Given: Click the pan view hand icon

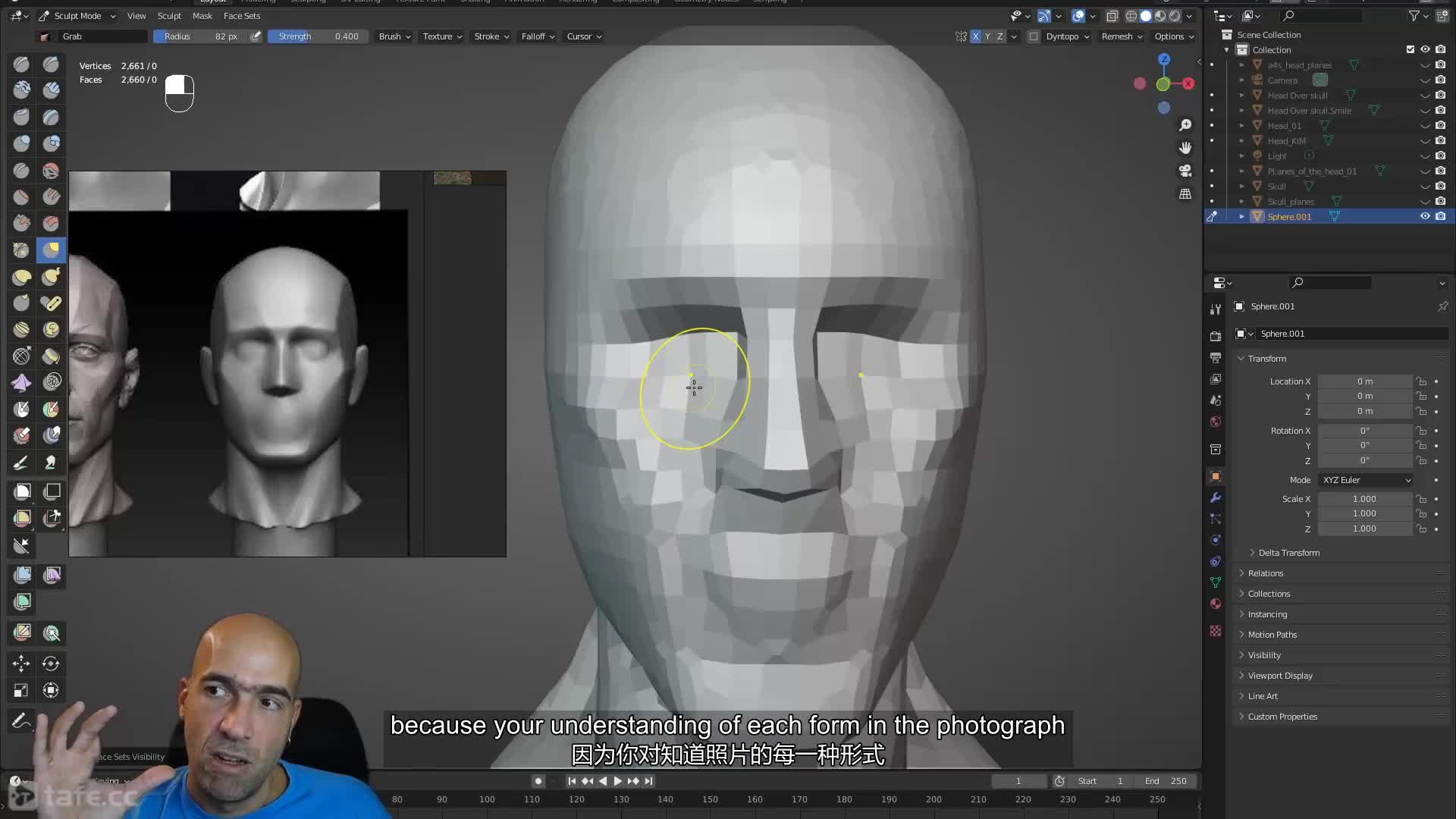Looking at the screenshot, I should pos(1185,148).
